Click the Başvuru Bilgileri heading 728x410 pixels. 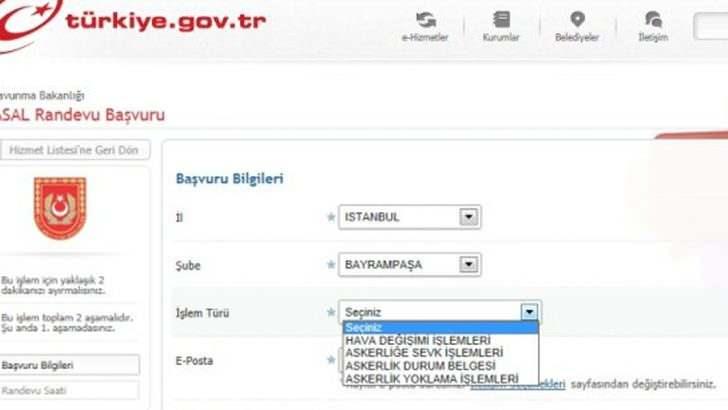[x=229, y=179]
